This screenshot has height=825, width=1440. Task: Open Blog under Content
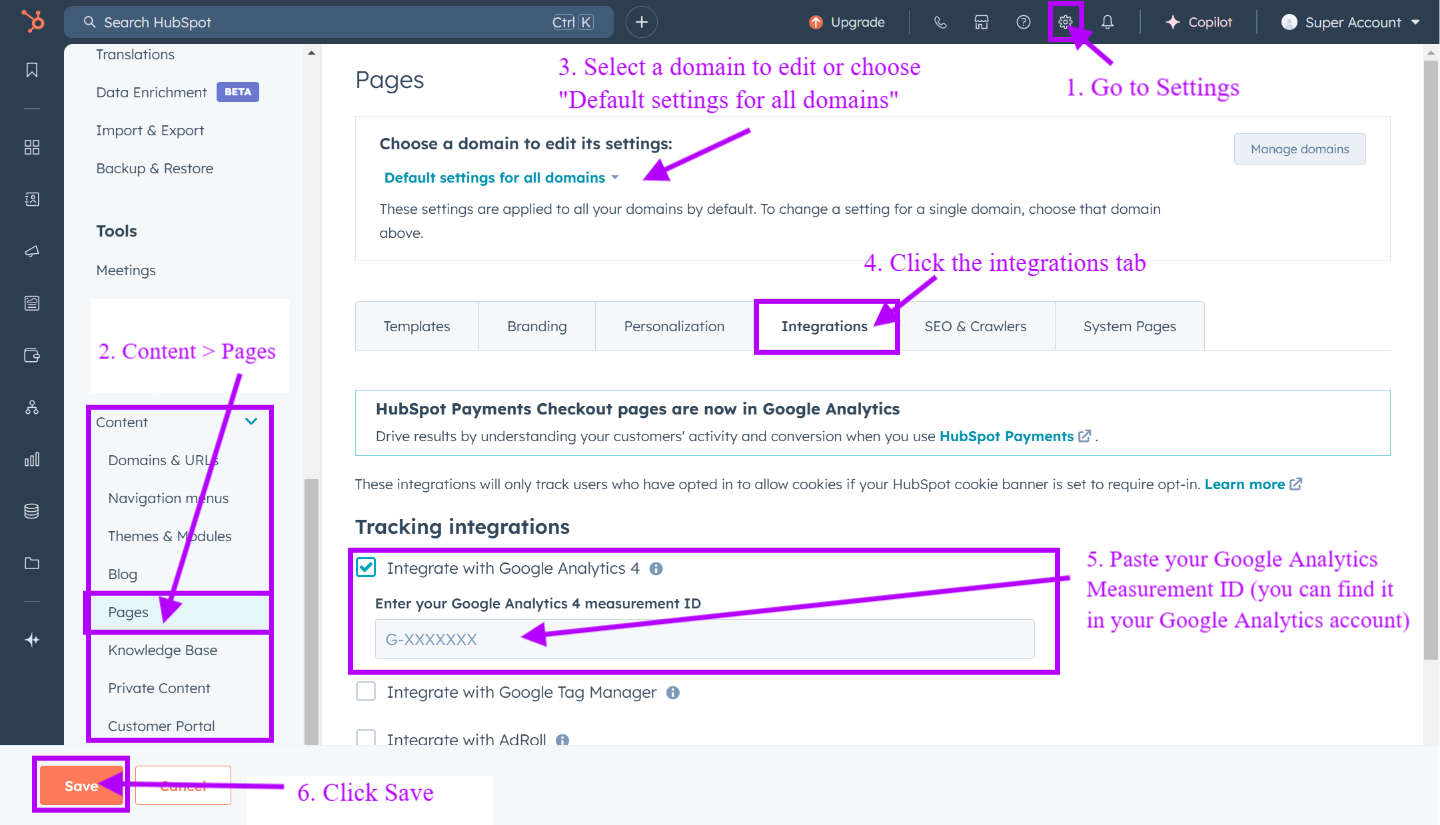click(123, 574)
